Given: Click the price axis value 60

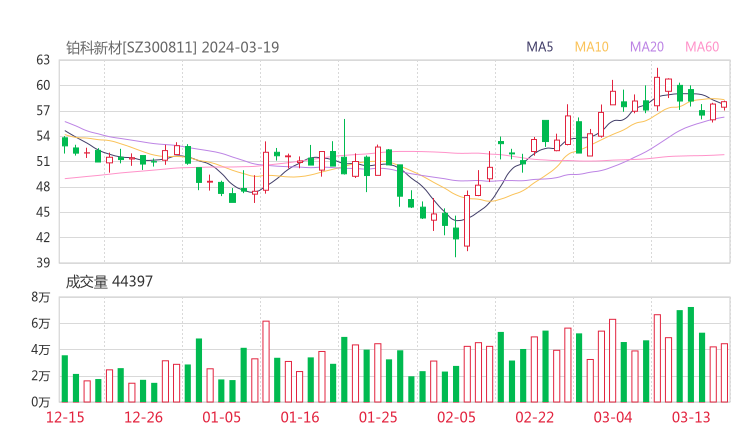Looking at the screenshot, I should click(43, 85).
